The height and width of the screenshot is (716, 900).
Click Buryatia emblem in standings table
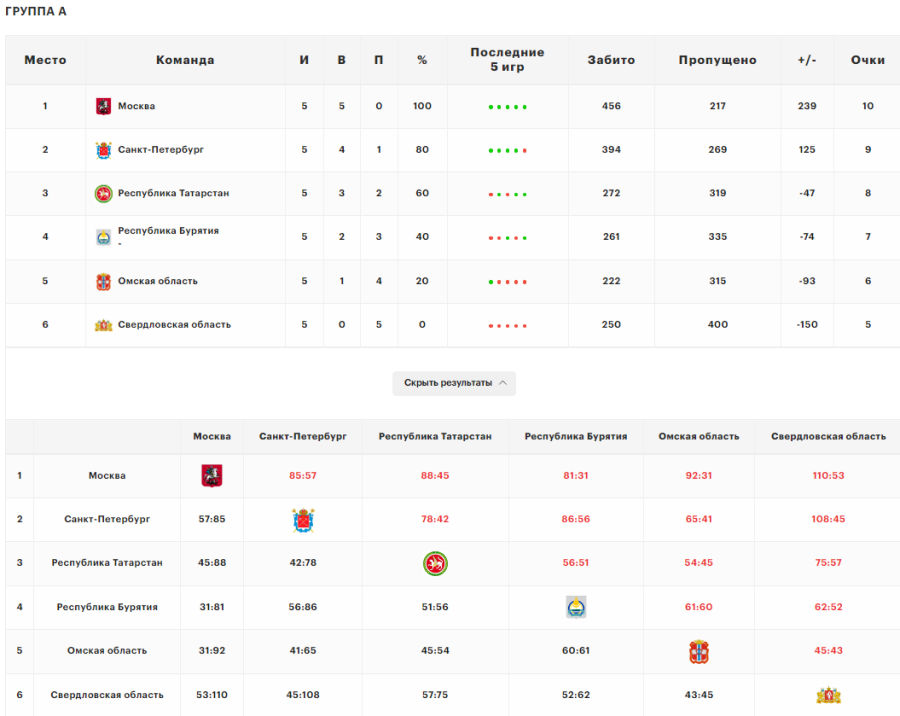coord(103,237)
